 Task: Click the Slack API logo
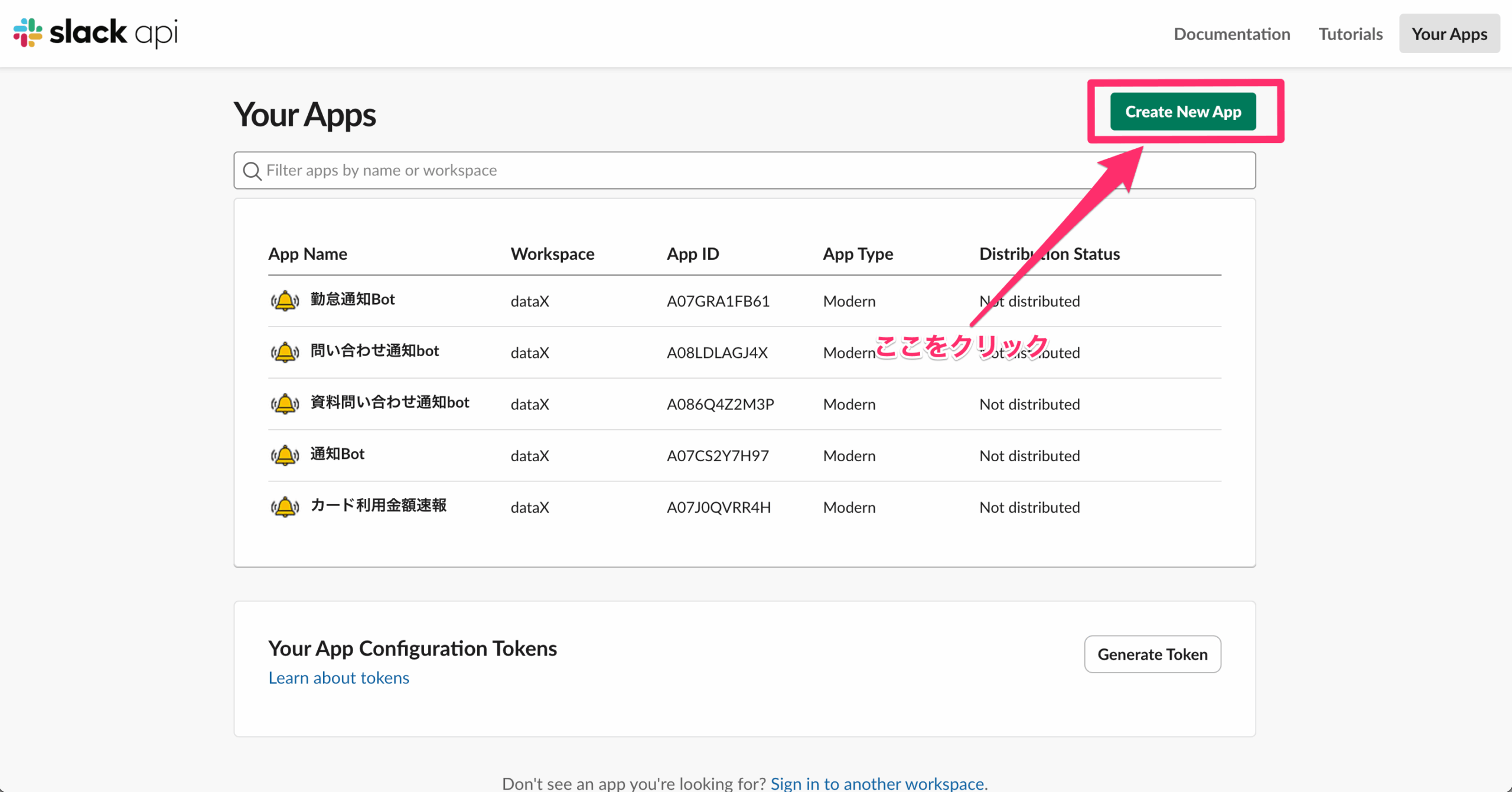coord(95,32)
